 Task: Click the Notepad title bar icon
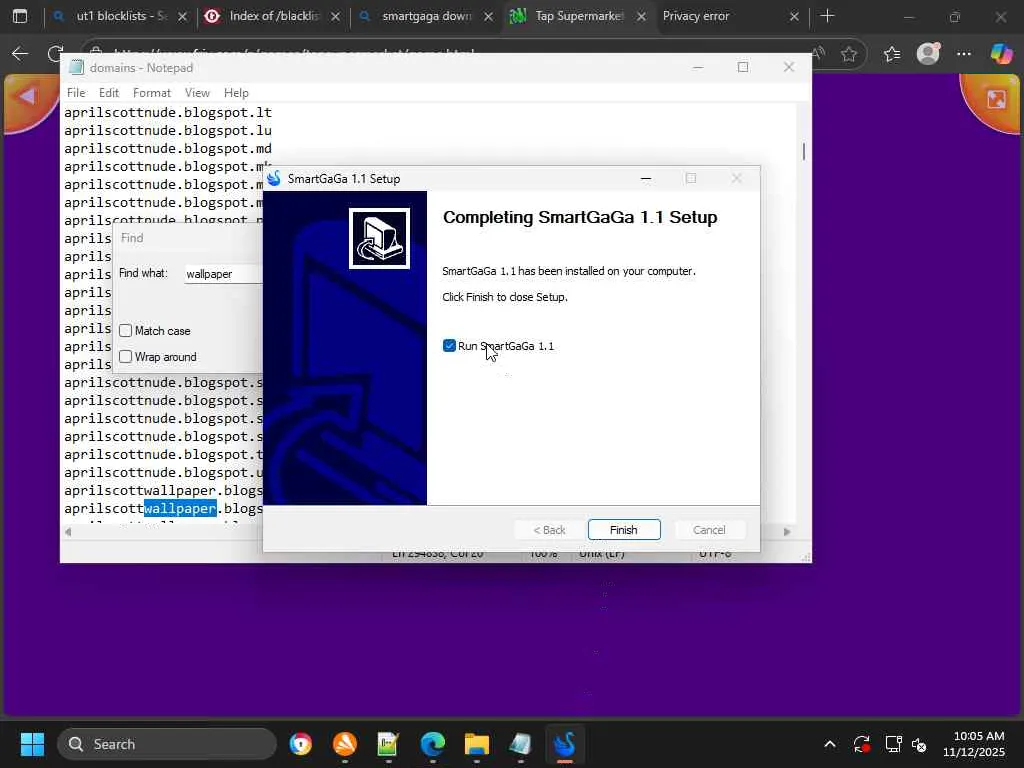pos(76,67)
